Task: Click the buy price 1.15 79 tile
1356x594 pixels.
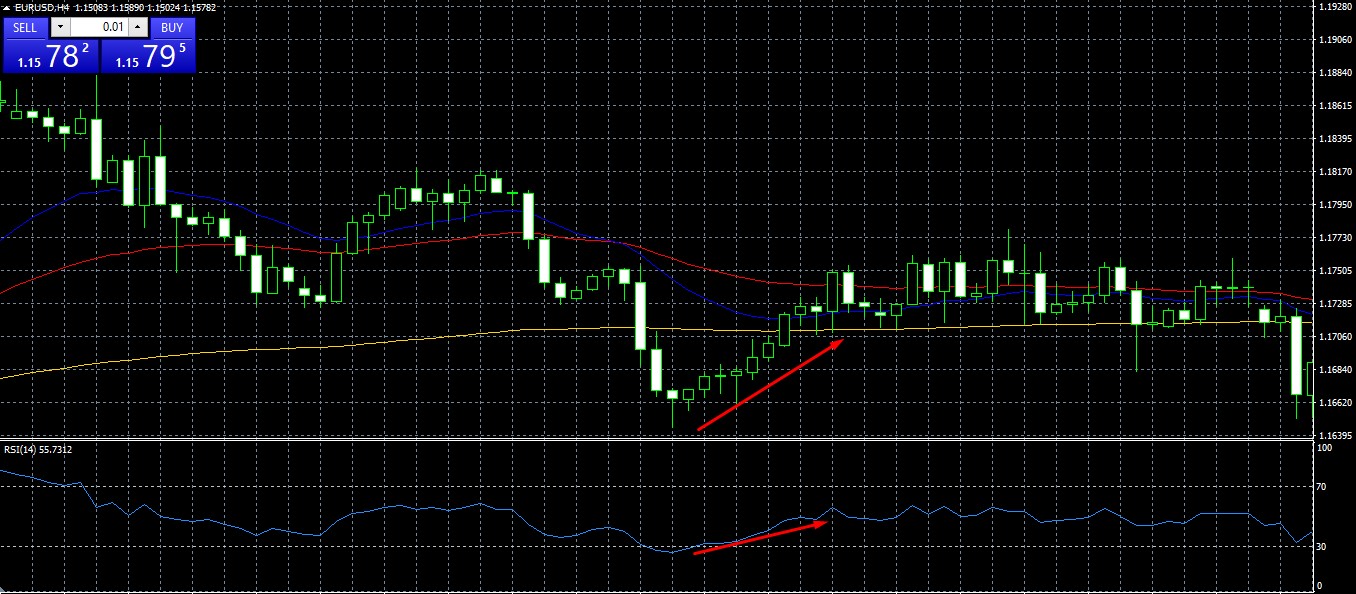Action: (x=148, y=57)
